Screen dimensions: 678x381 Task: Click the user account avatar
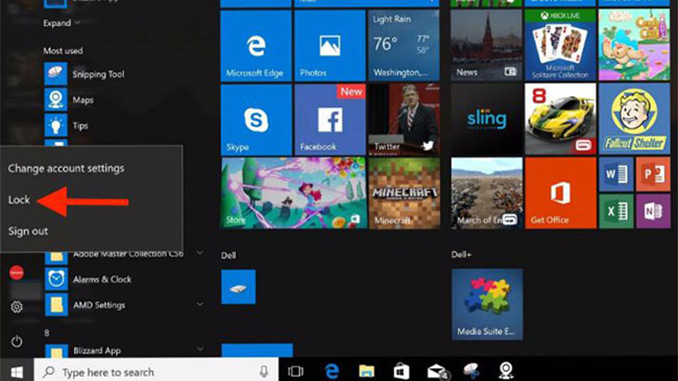tap(16, 272)
